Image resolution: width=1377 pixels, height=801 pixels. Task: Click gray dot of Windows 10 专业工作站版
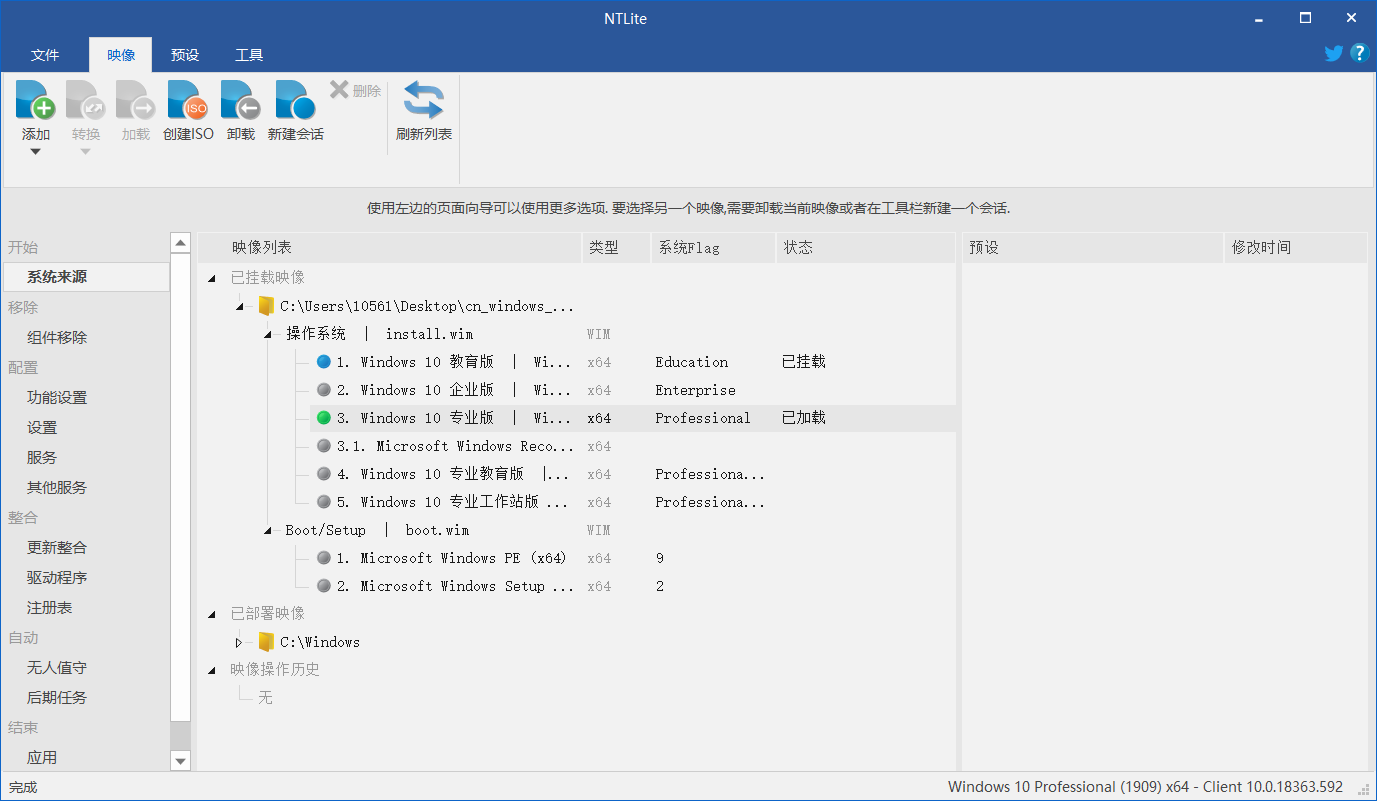point(323,502)
